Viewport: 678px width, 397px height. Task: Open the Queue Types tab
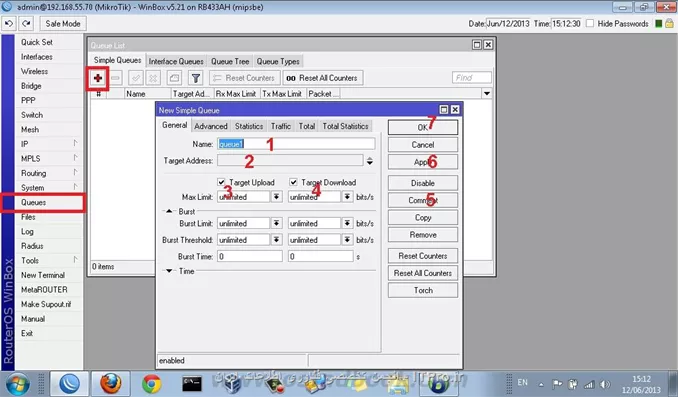coord(278,61)
